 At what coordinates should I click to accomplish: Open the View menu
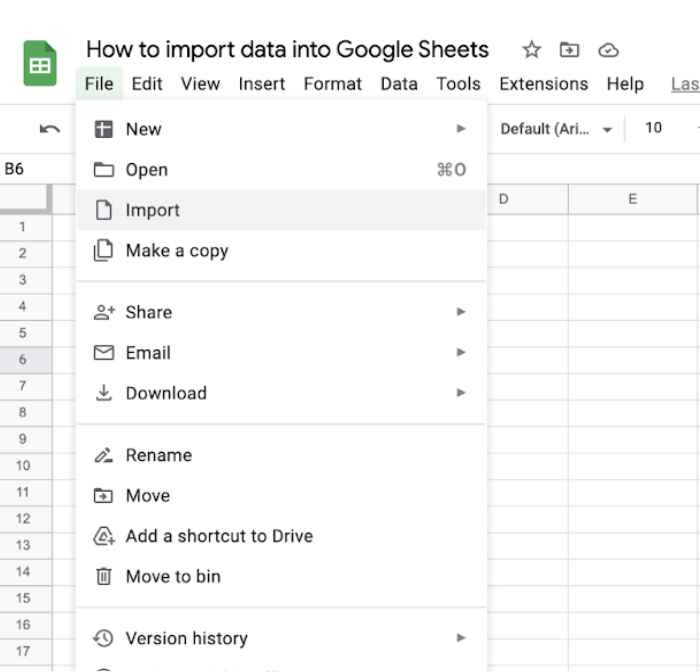coord(200,83)
